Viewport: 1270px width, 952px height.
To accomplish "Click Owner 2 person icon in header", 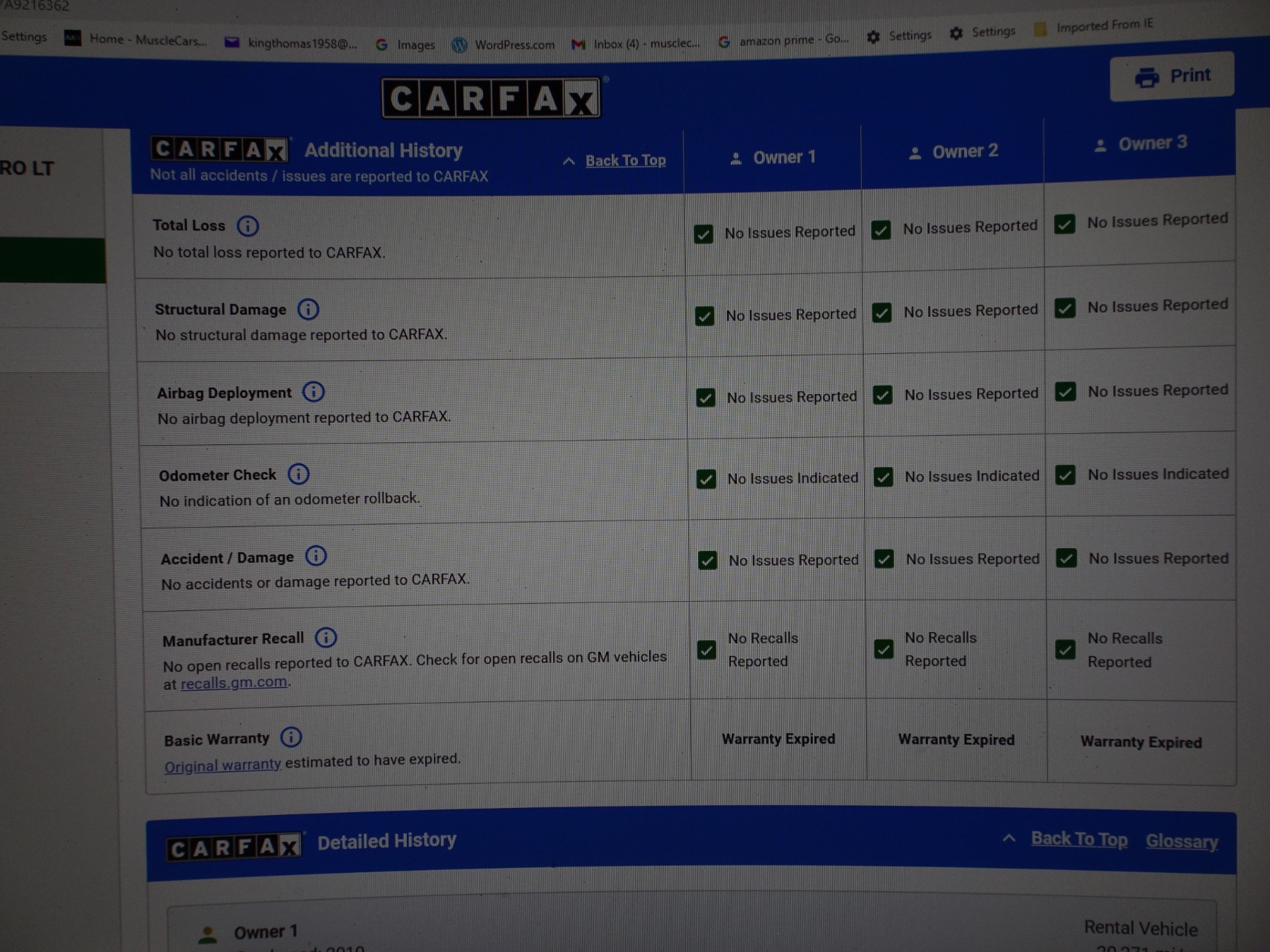I will [915, 153].
